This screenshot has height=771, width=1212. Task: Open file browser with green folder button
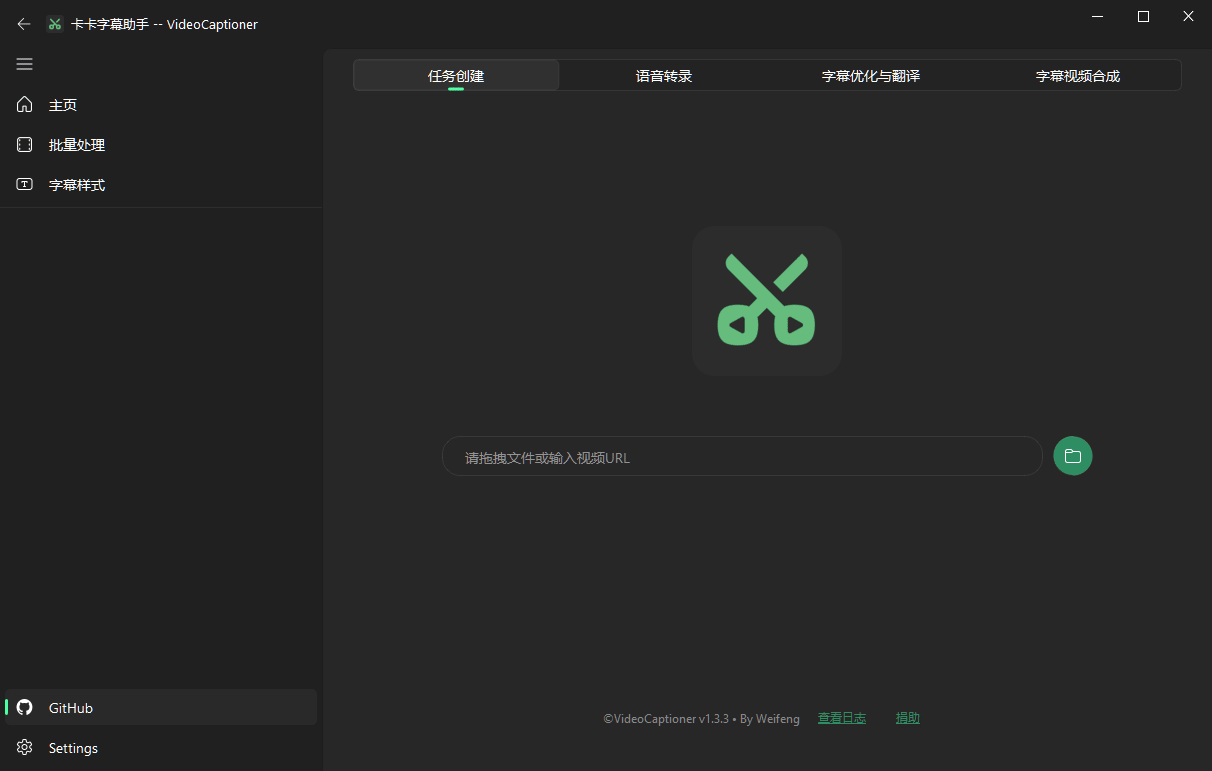[1073, 456]
